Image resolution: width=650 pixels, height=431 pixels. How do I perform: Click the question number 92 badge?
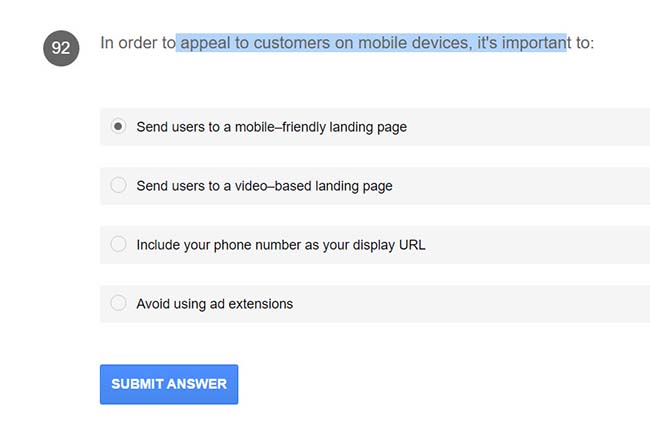click(x=61, y=47)
